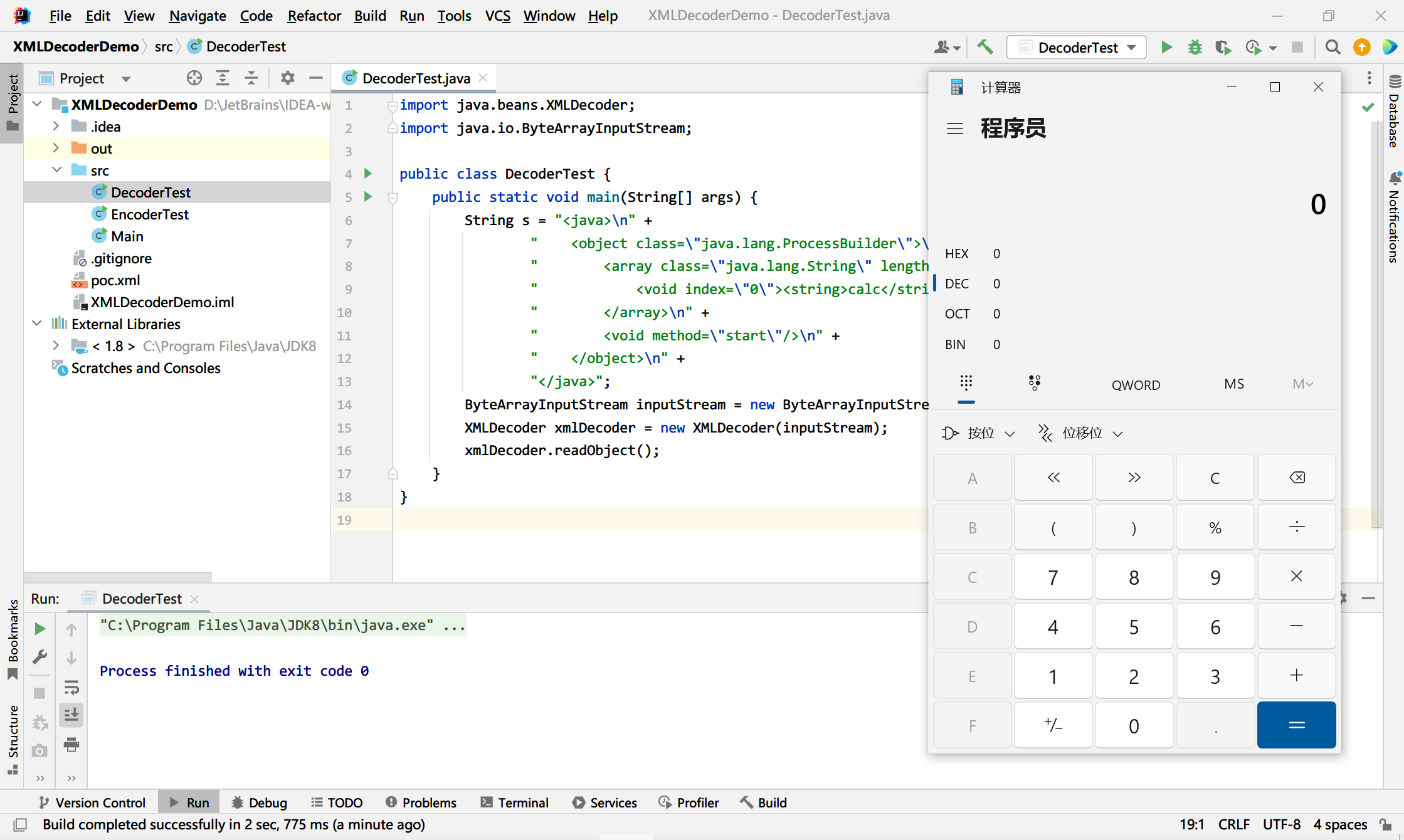This screenshot has width=1404, height=840.
Task: Click Project panel horizontal scrollbar
Action: [x=118, y=576]
